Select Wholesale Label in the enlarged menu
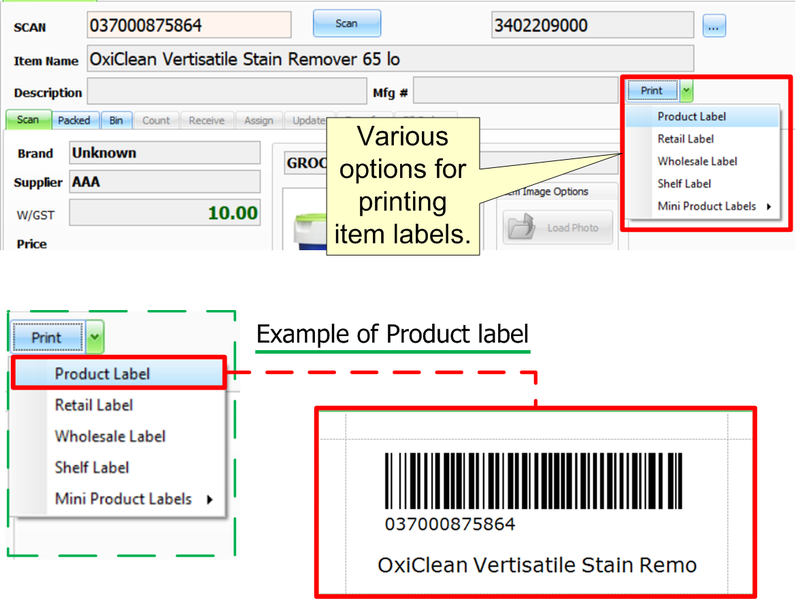796x599 pixels. 118,436
